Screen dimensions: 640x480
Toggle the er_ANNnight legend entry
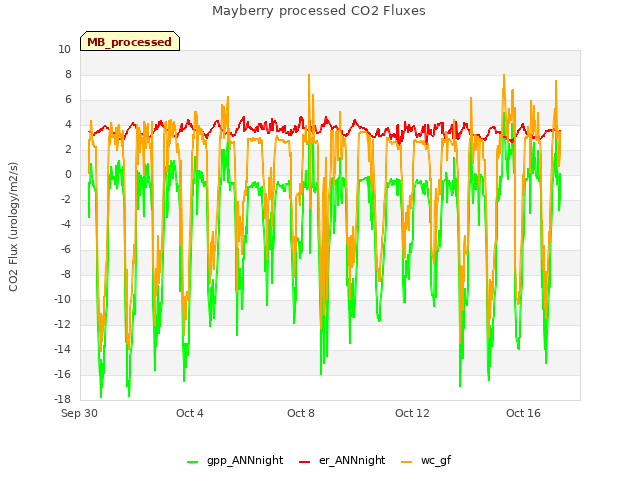[342, 461]
